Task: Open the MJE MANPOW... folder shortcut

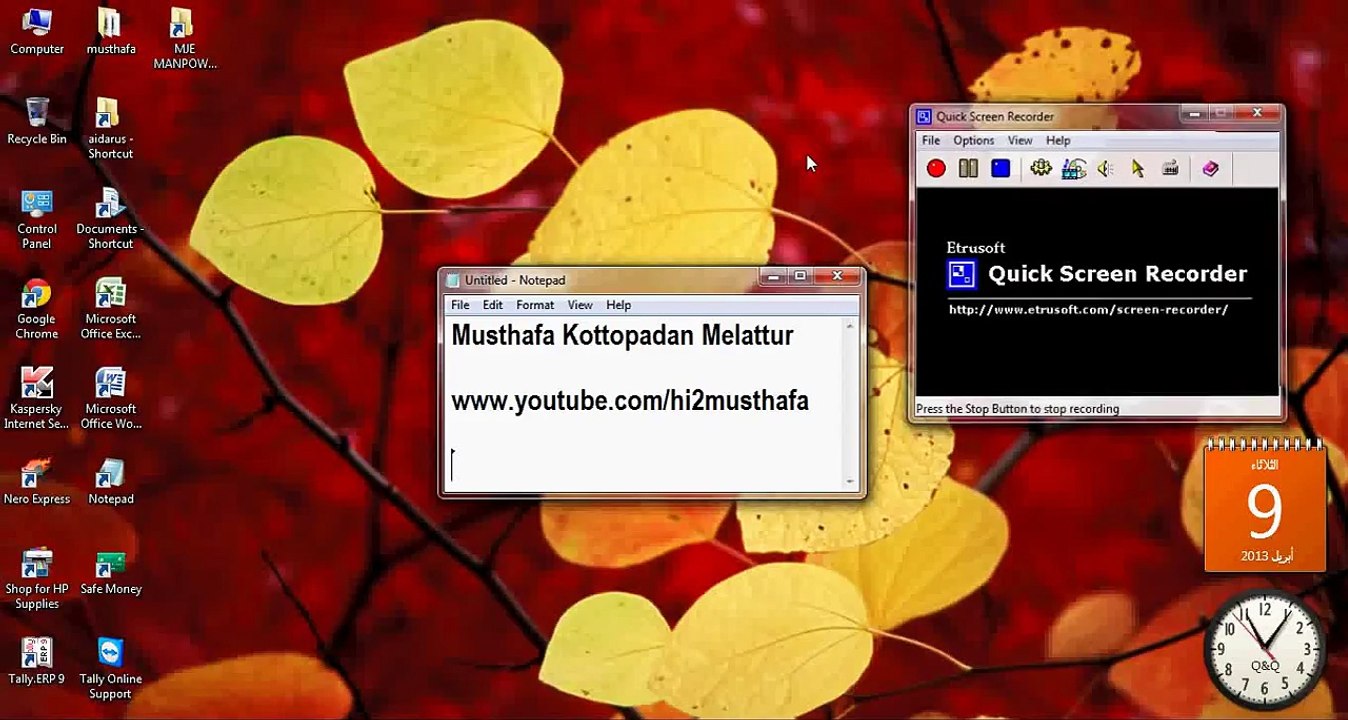Action: [x=184, y=39]
